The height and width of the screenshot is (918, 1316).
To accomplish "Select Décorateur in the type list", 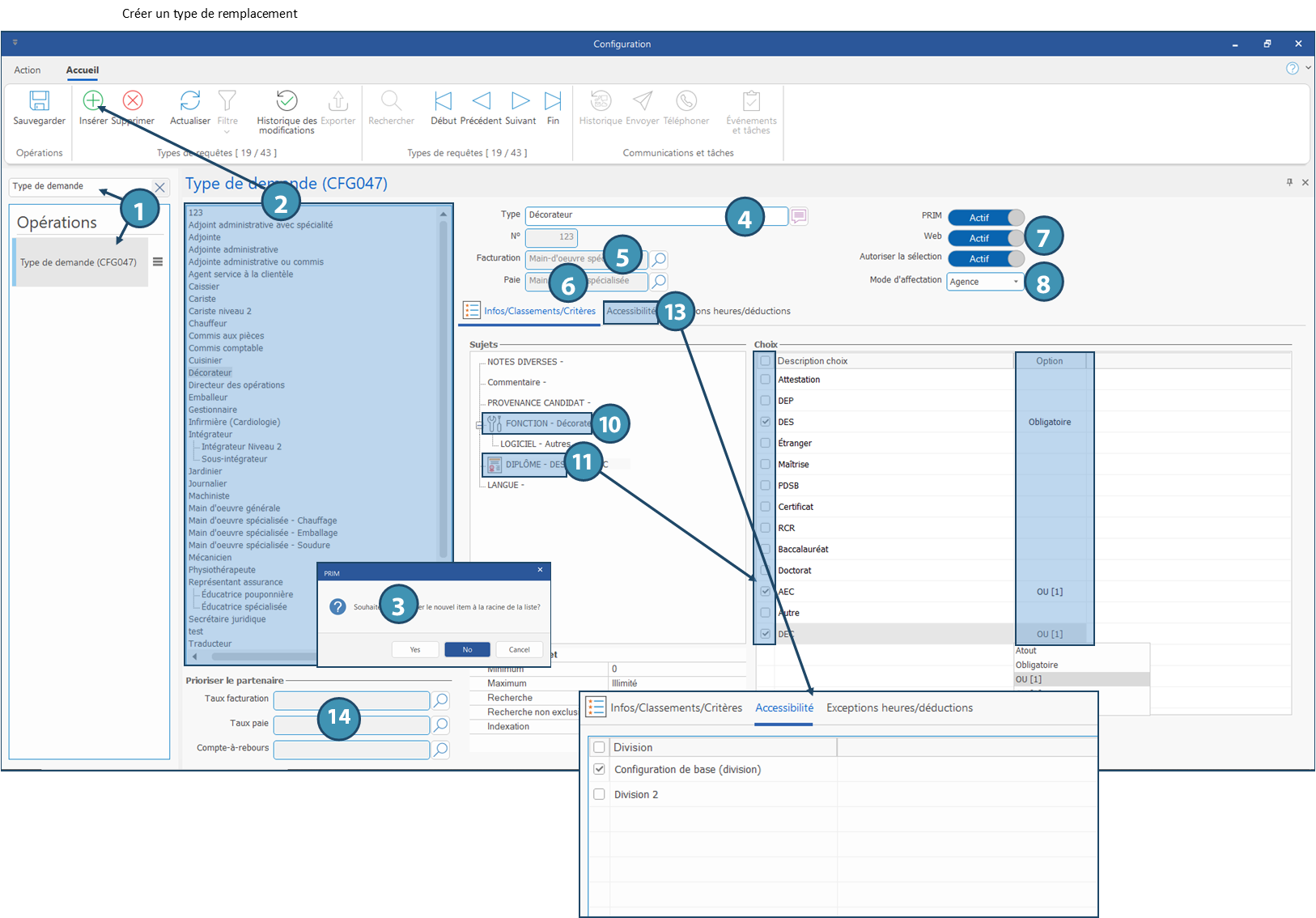I will pos(210,372).
